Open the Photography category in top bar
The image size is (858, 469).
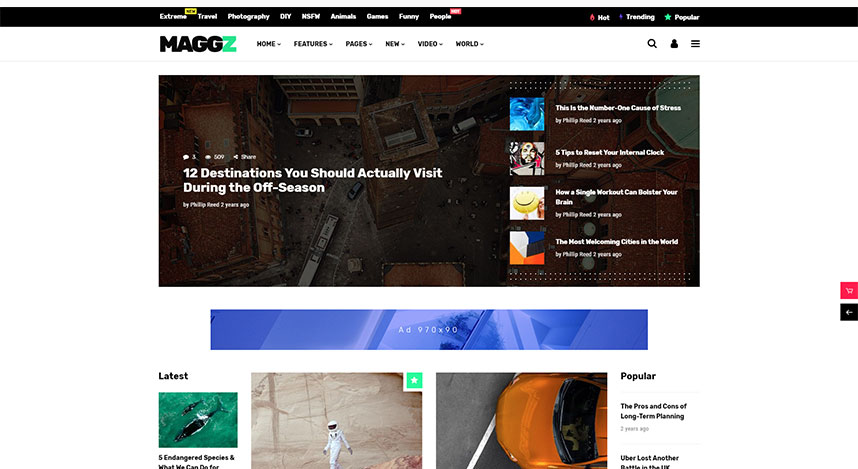click(248, 17)
